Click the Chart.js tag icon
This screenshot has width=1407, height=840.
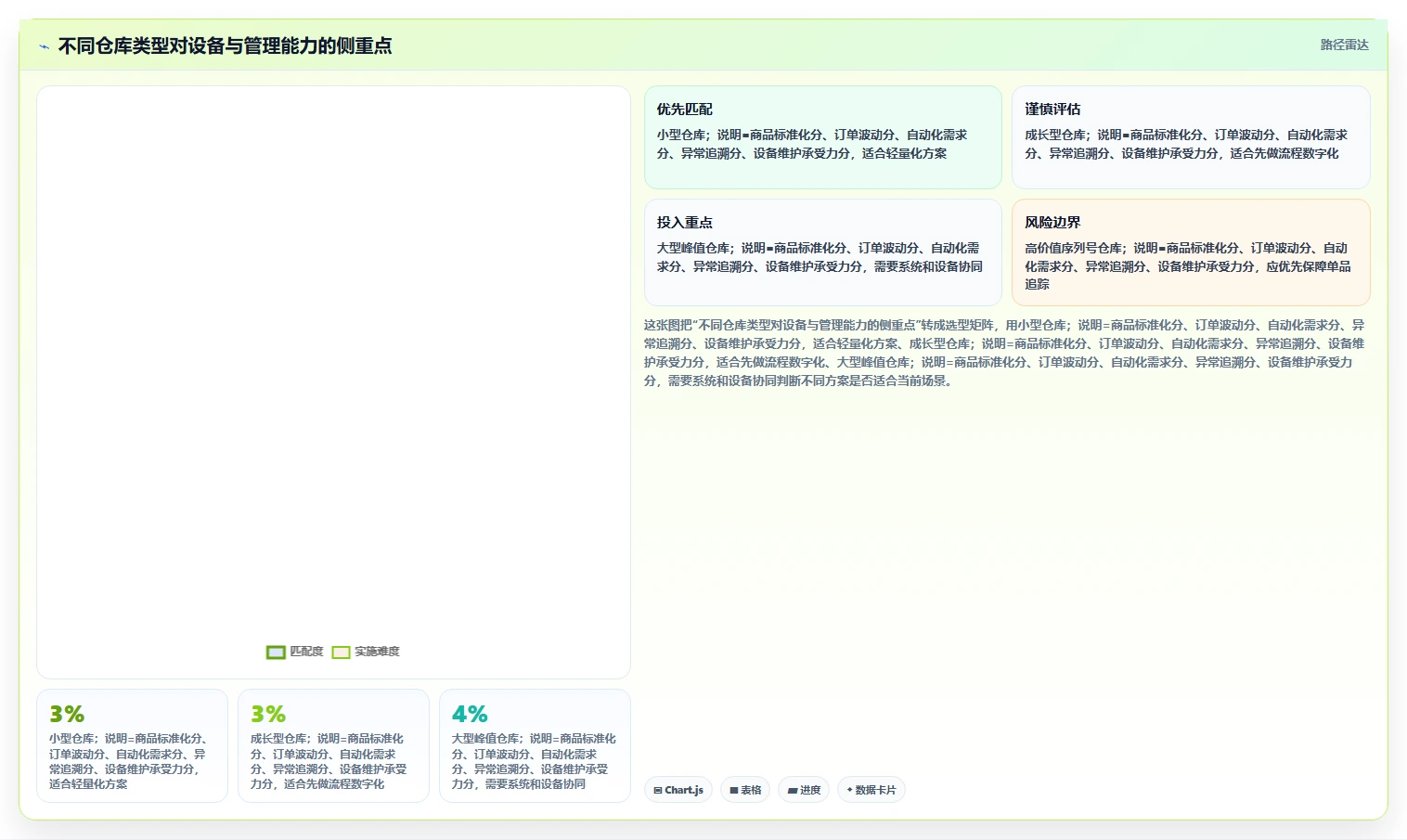(658, 791)
